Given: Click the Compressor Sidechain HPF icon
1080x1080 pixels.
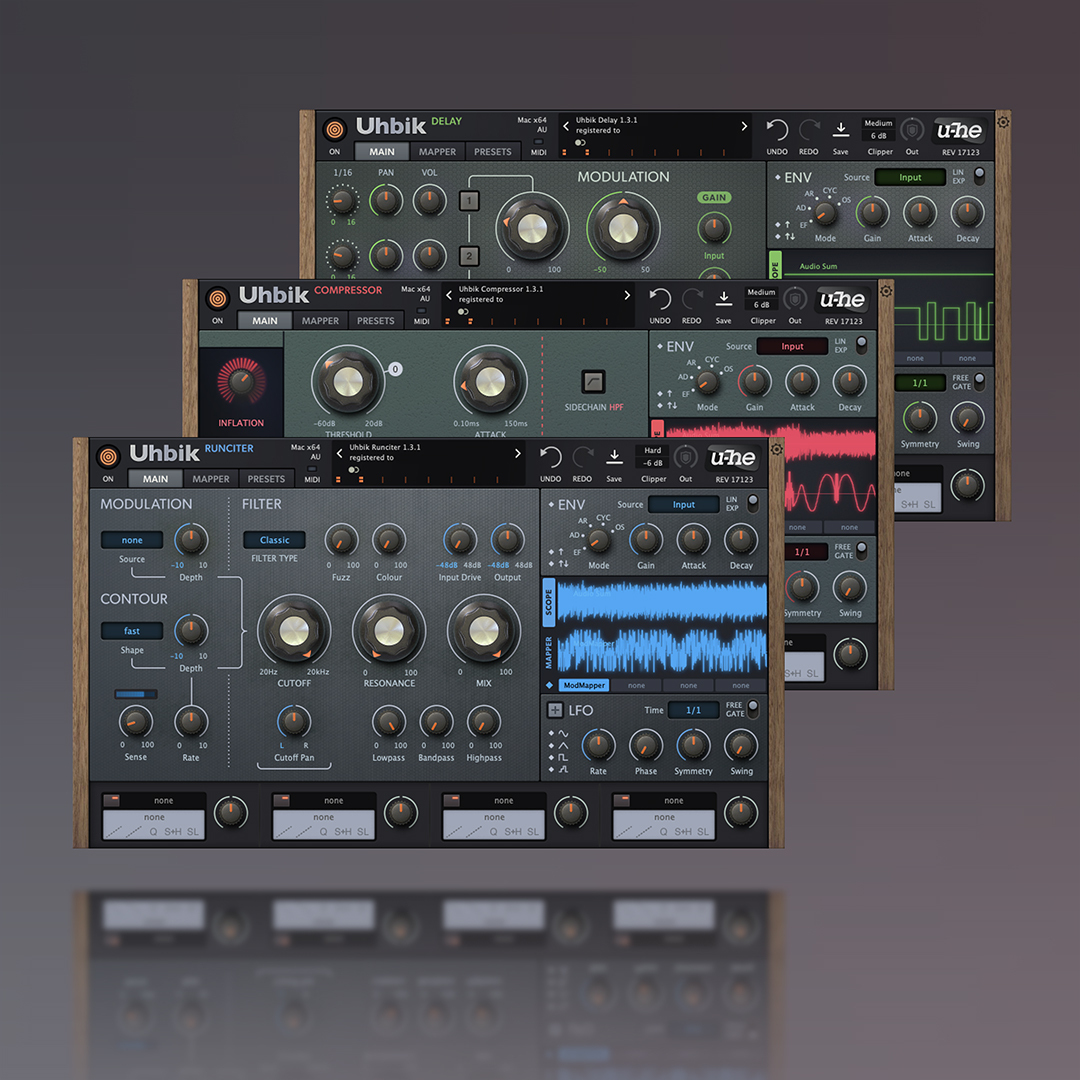Looking at the screenshot, I should (x=593, y=382).
